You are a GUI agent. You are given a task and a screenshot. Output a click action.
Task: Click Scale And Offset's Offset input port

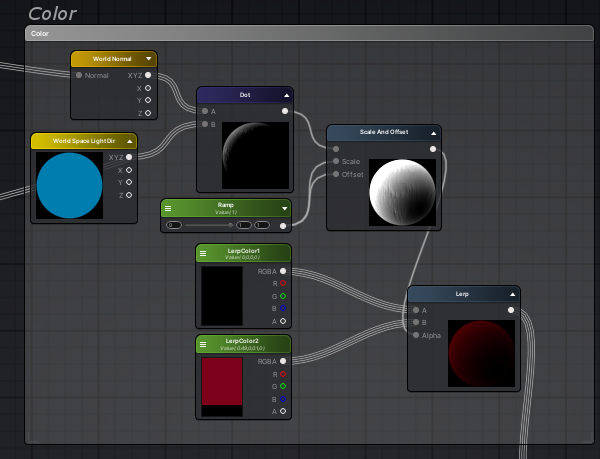point(335,174)
